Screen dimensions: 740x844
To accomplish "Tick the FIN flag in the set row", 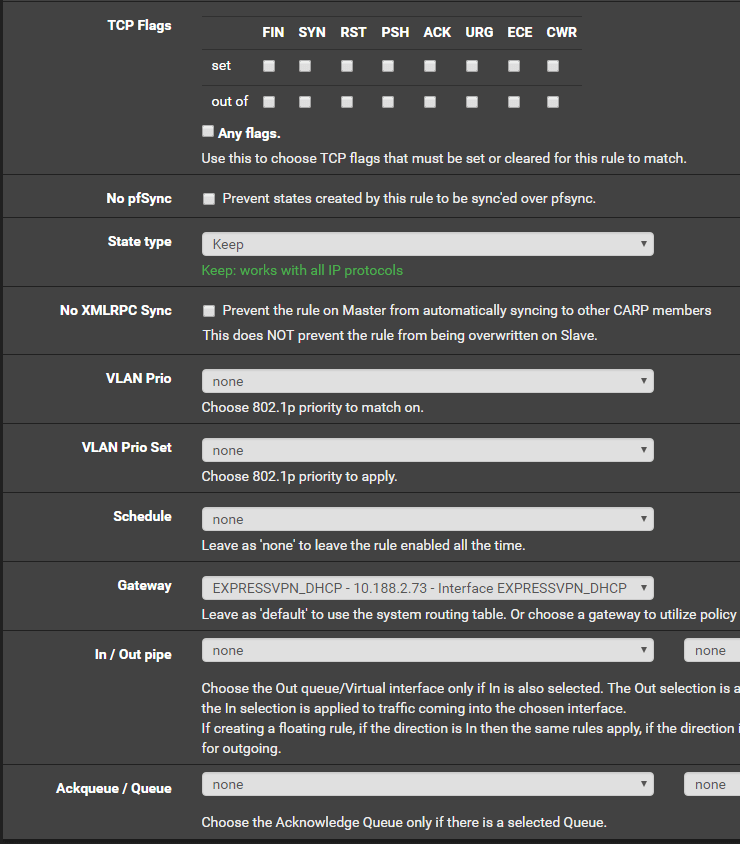I will pyautogui.click(x=269, y=66).
